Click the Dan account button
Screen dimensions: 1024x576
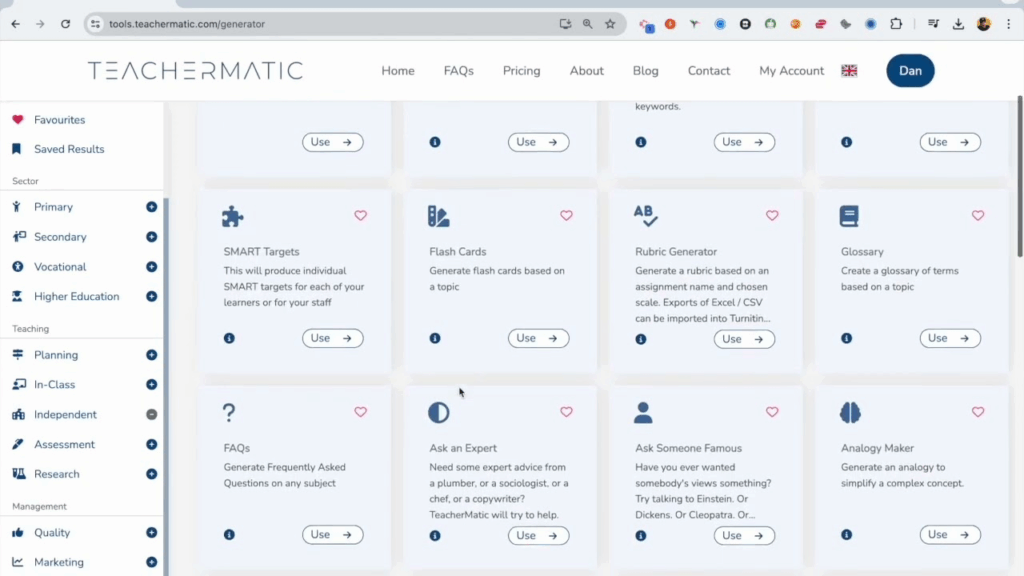coord(910,71)
